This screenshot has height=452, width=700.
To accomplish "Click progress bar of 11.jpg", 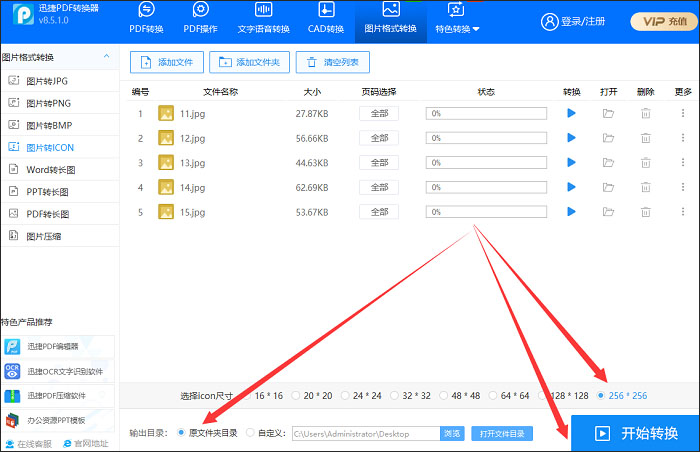I will pos(486,113).
